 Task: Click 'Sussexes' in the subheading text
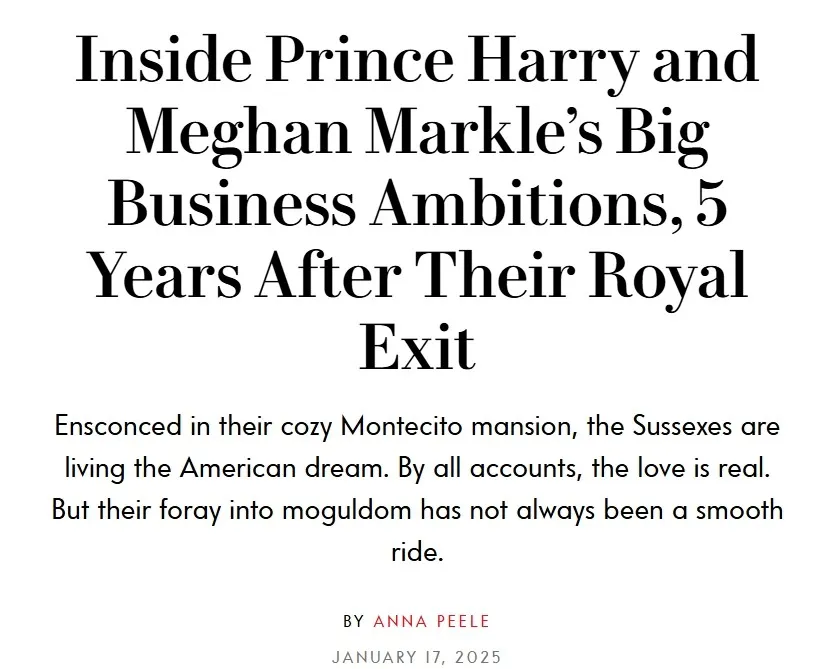674,426
